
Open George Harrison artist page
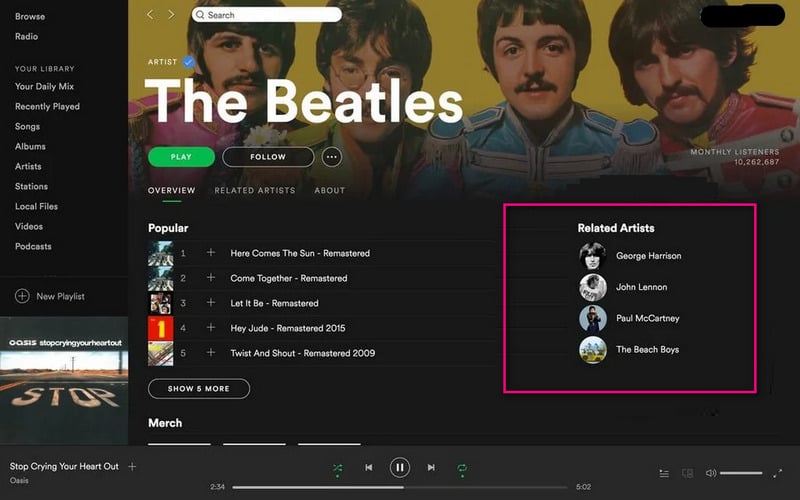tap(648, 256)
